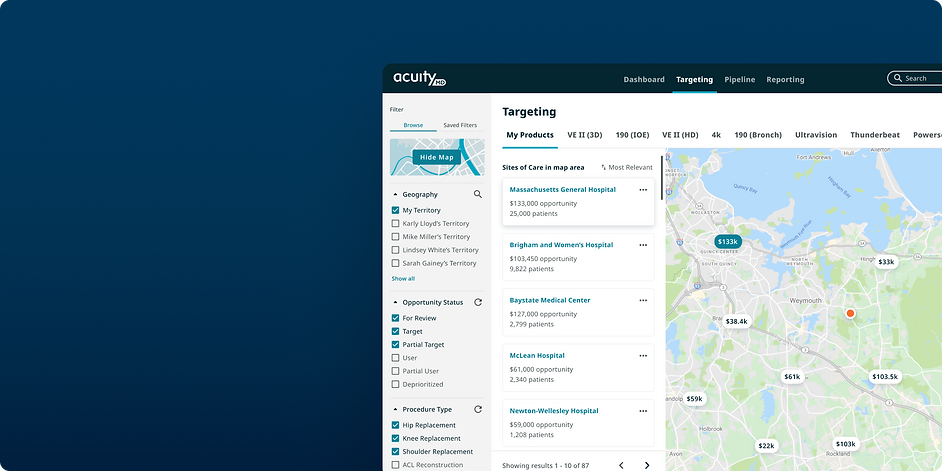The width and height of the screenshot is (942, 471).
Task: Collapse the Geography filter section
Action: (395, 195)
